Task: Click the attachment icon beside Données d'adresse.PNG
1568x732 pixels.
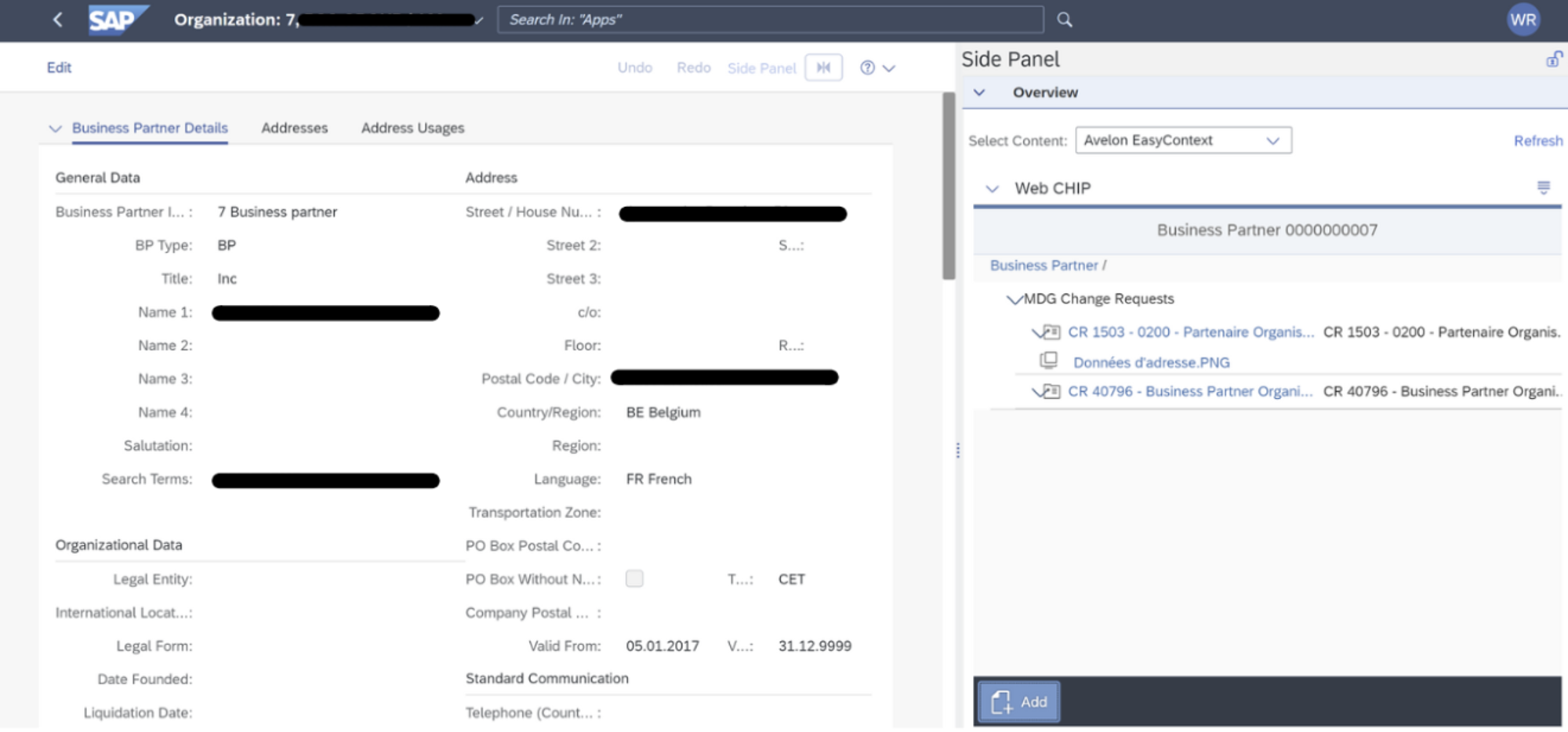Action: (1049, 361)
